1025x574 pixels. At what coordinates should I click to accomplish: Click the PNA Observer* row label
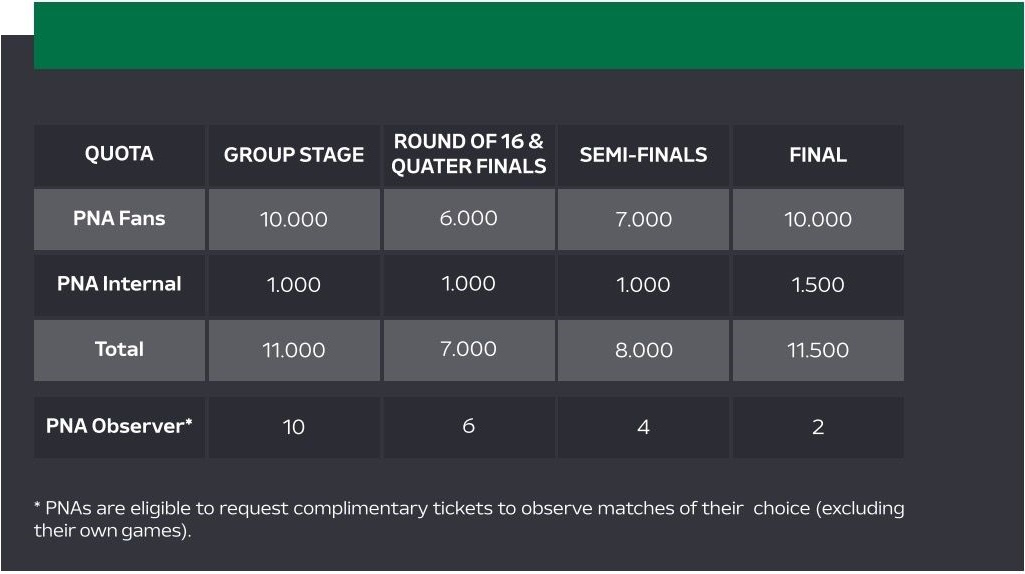pyautogui.click(x=119, y=427)
